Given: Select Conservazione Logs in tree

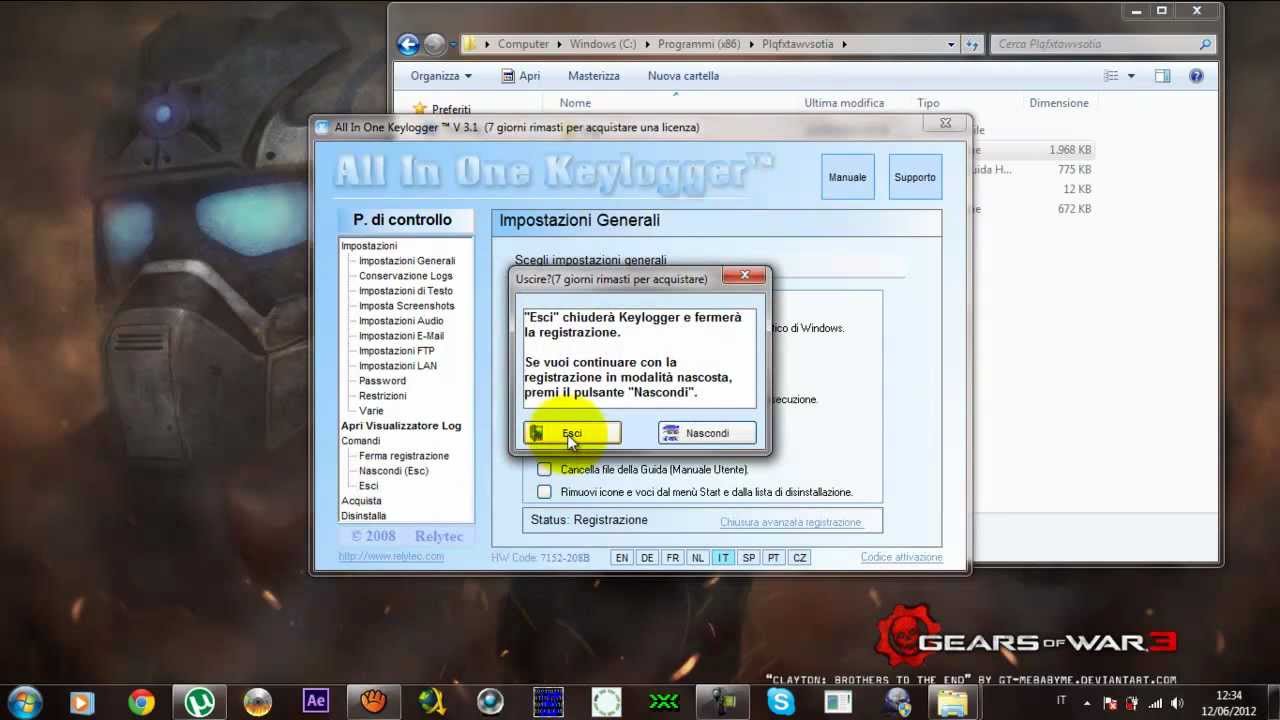Looking at the screenshot, I should click(x=405, y=276).
